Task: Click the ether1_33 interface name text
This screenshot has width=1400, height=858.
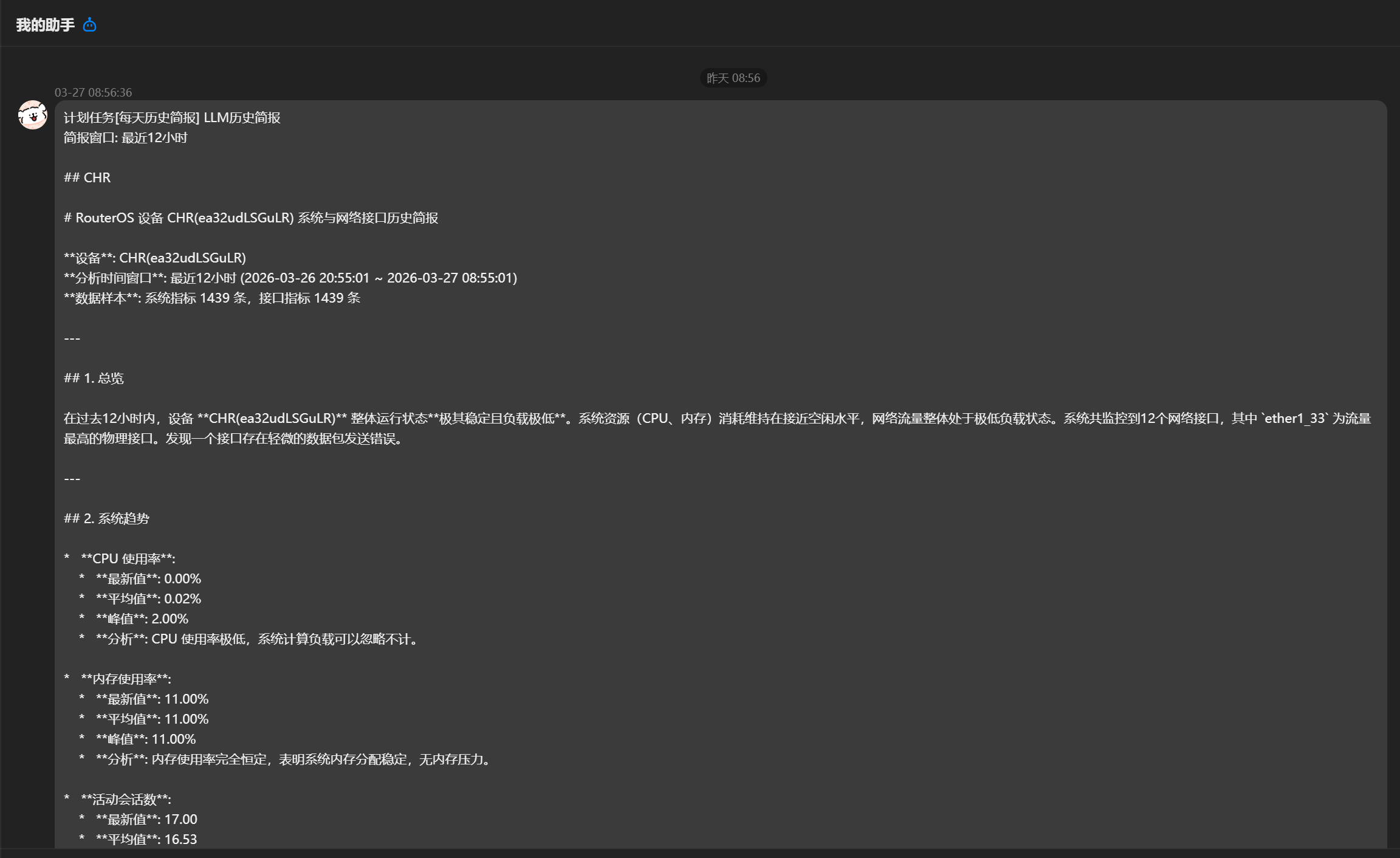Action: coord(1294,418)
